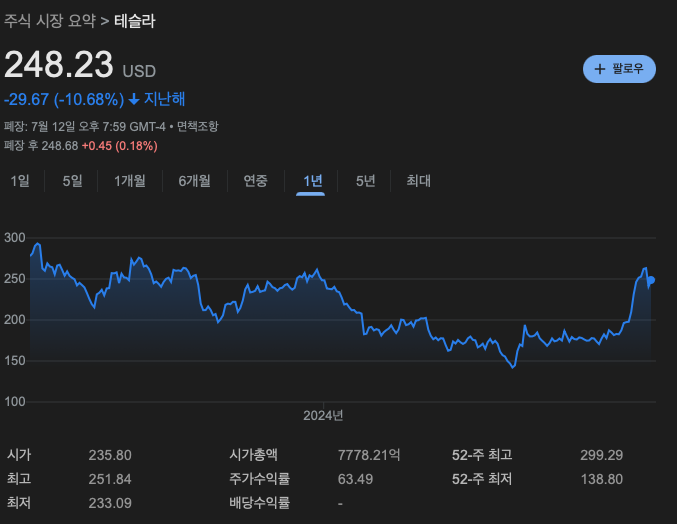Click the 2024년 axis label
677x524 pixels.
pos(323,416)
